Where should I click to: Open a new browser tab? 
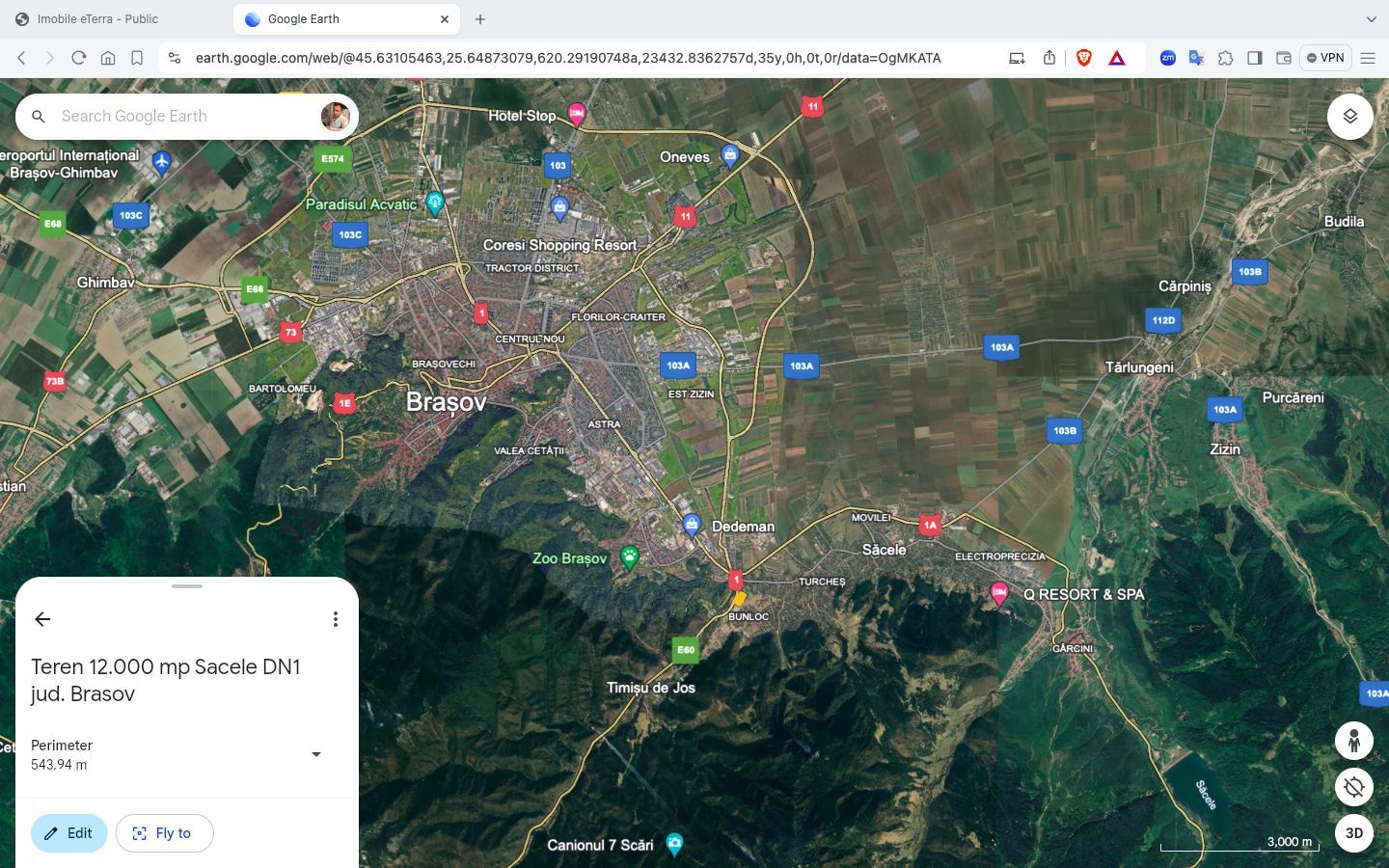(480, 19)
